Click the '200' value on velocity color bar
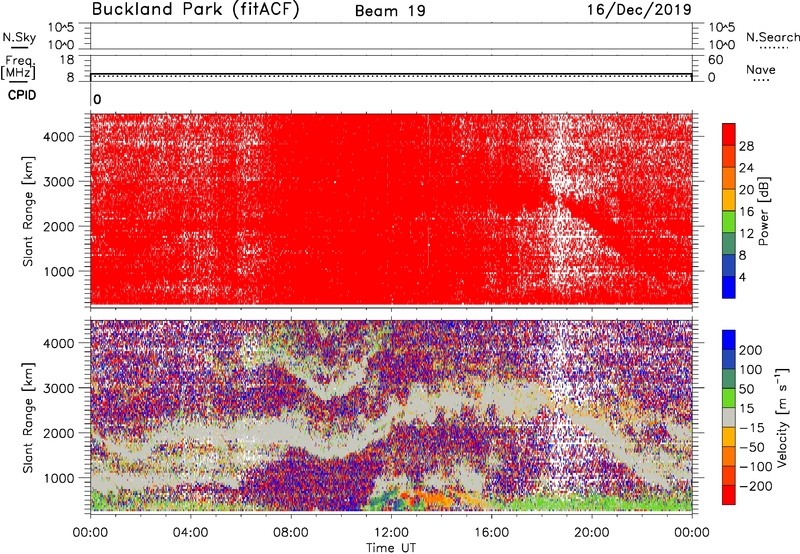The image size is (800, 554). click(751, 350)
